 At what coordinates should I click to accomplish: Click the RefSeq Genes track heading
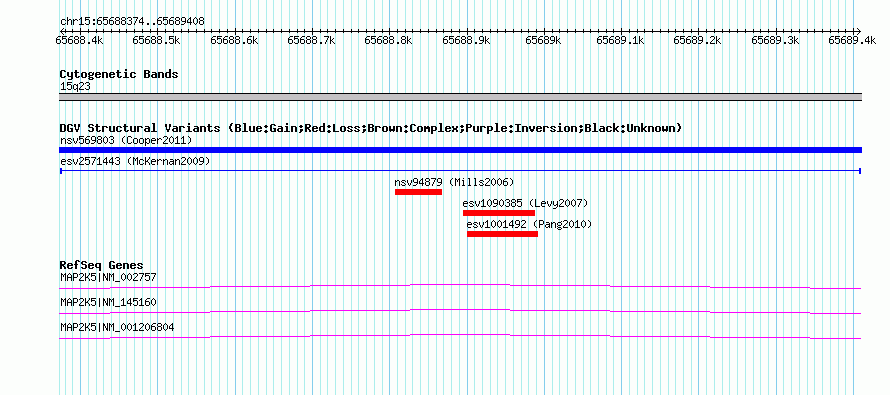tap(101, 266)
